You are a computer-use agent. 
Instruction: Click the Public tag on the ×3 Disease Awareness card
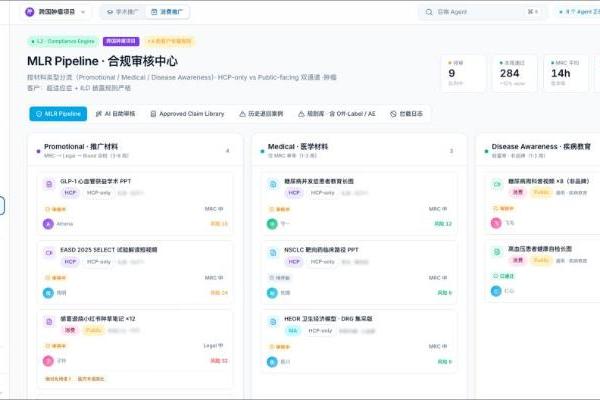pos(541,193)
